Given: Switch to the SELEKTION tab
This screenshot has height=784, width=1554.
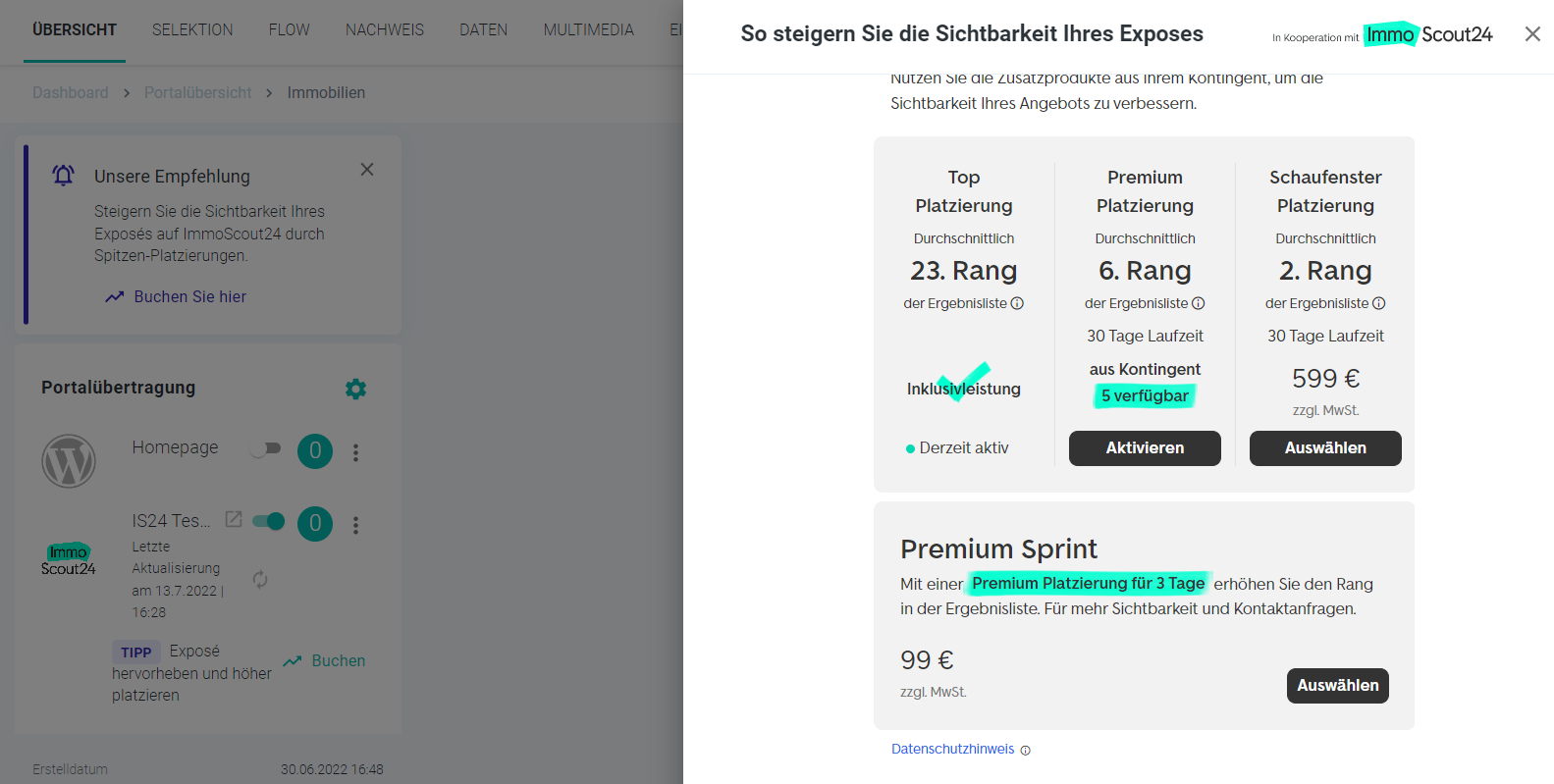Looking at the screenshot, I should point(192,30).
